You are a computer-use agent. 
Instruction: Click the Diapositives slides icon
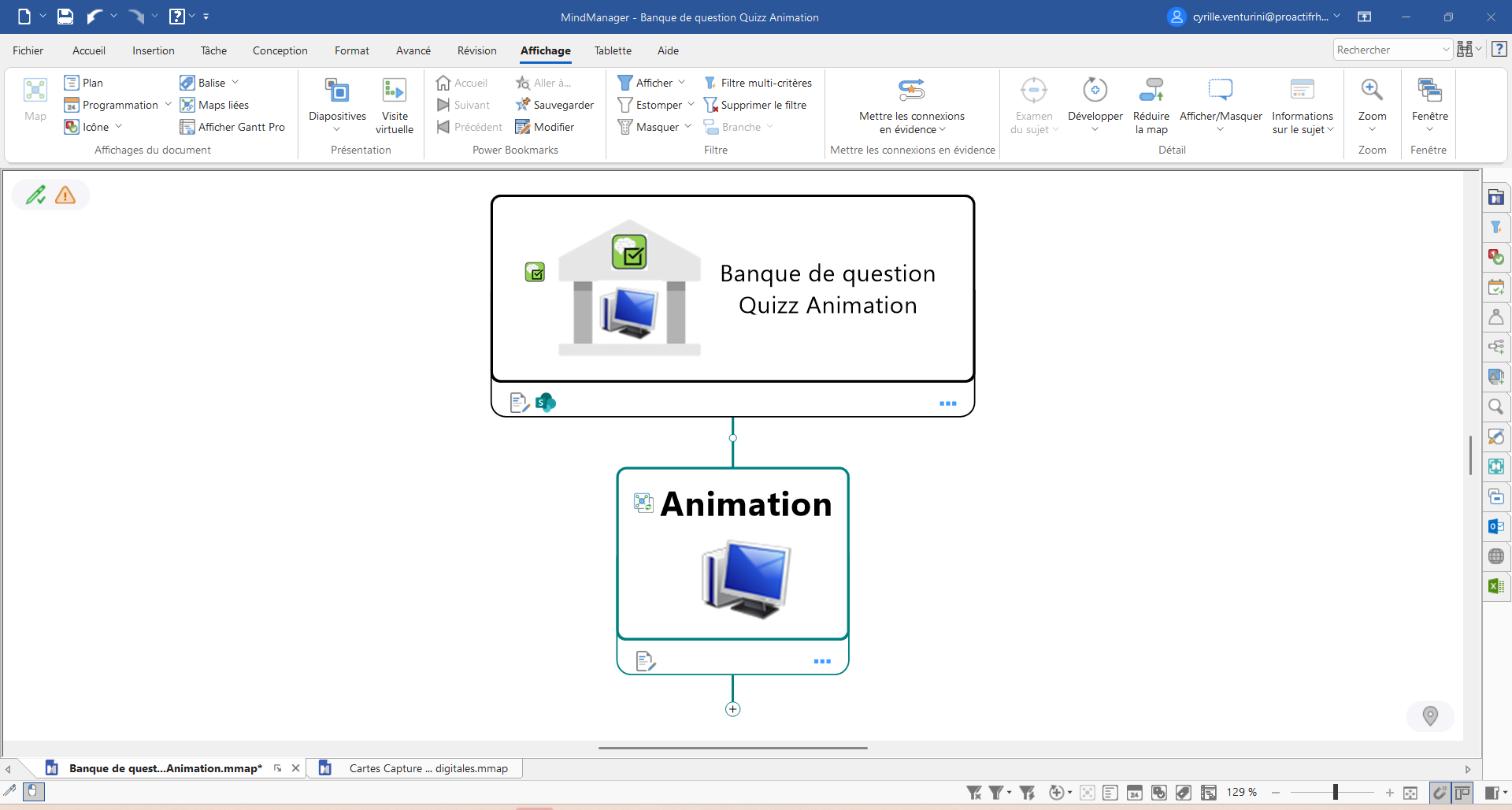tap(337, 91)
